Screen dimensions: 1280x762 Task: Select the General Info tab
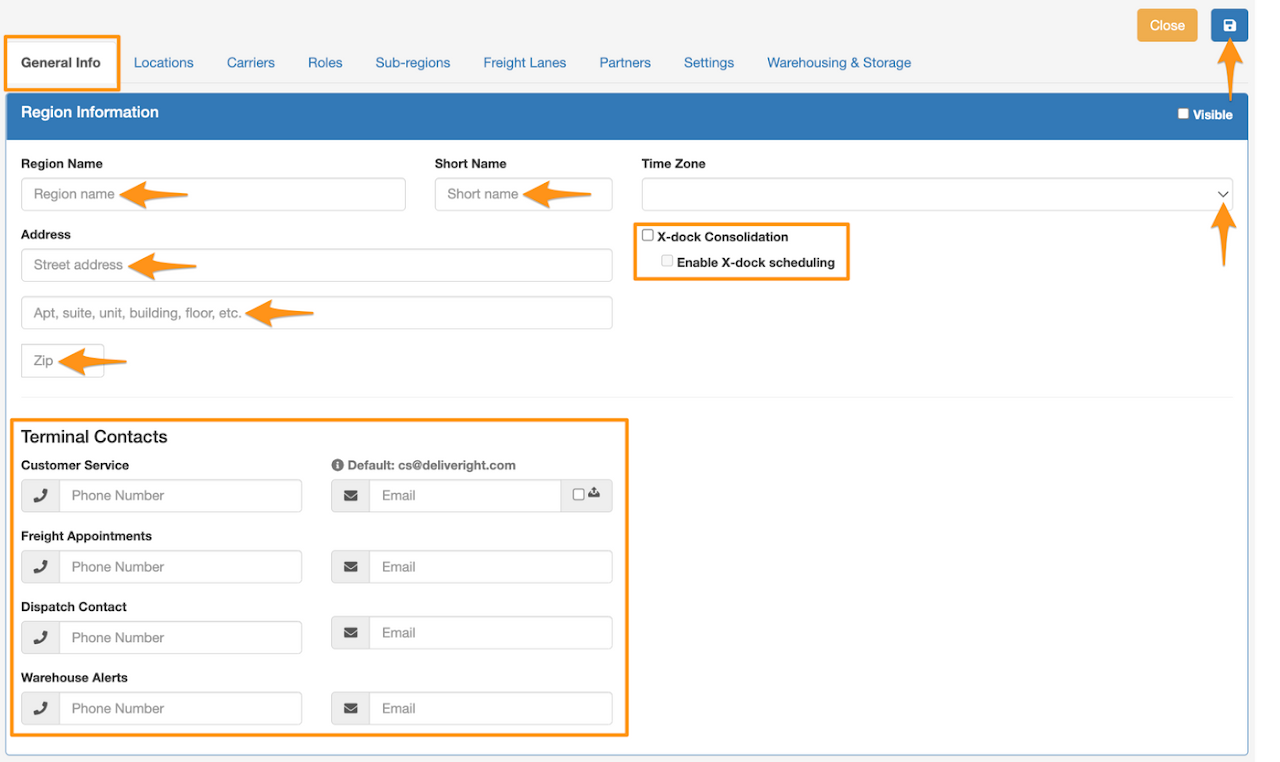[61, 62]
